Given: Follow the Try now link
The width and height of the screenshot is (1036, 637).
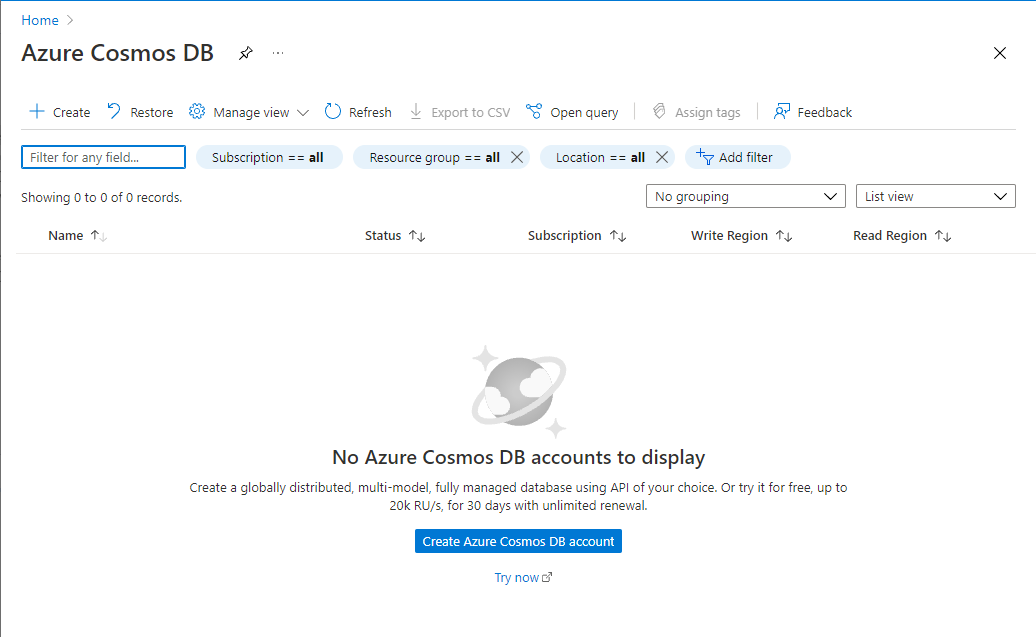Looking at the screenshot, I should click(x=523, y=578).
